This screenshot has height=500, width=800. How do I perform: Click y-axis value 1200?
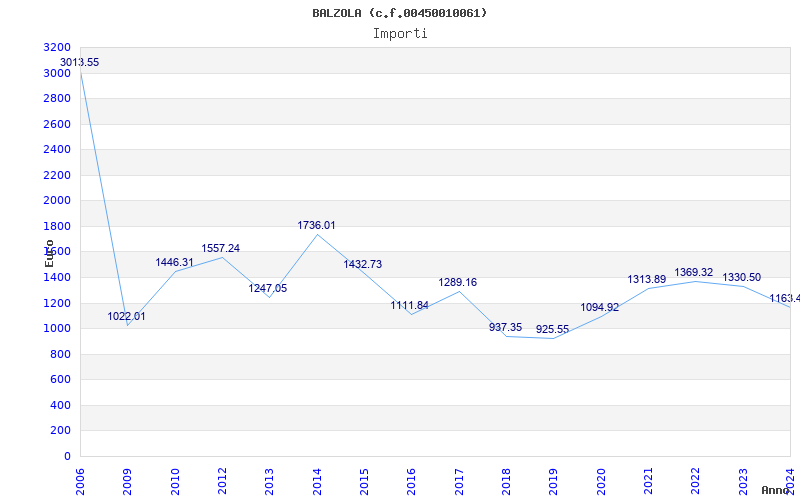[57, 304]
